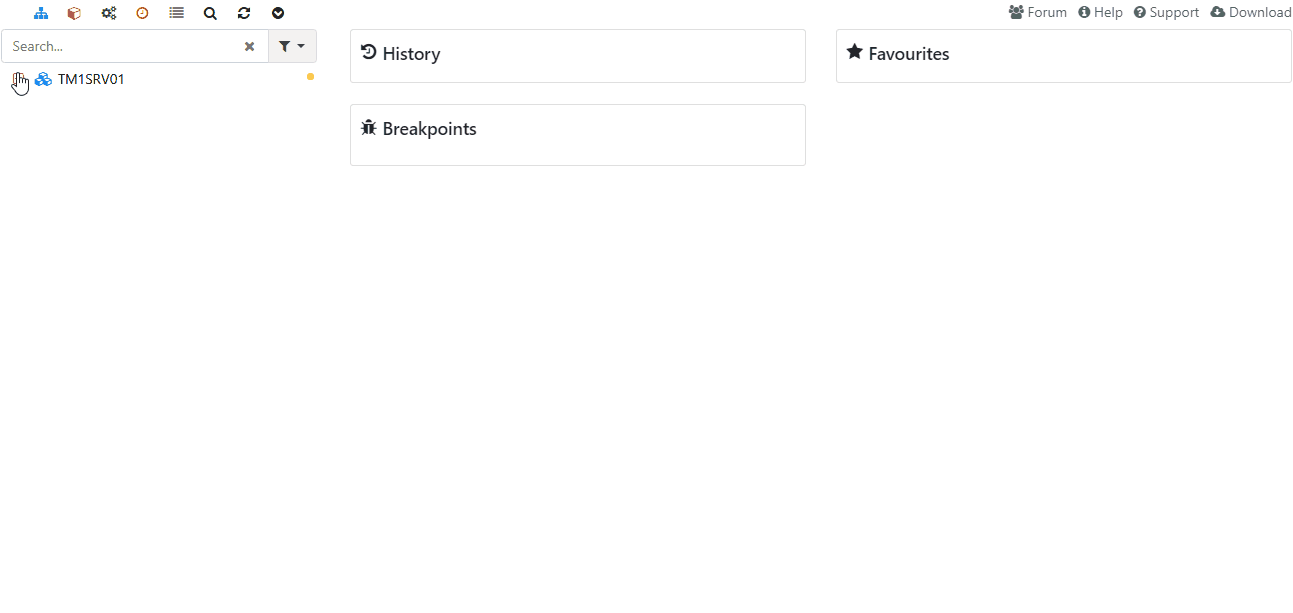Click the yellow status dot for TM1SRV01
Screen dimensions: 1293x613
click(x=310, y=76)
